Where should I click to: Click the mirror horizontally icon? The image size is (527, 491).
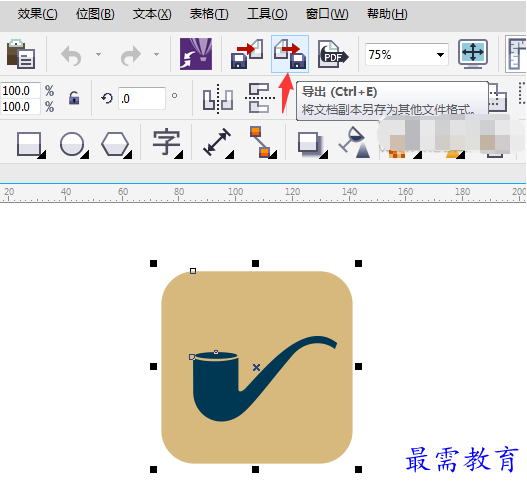pyautogui.click(x=218, y=99)
